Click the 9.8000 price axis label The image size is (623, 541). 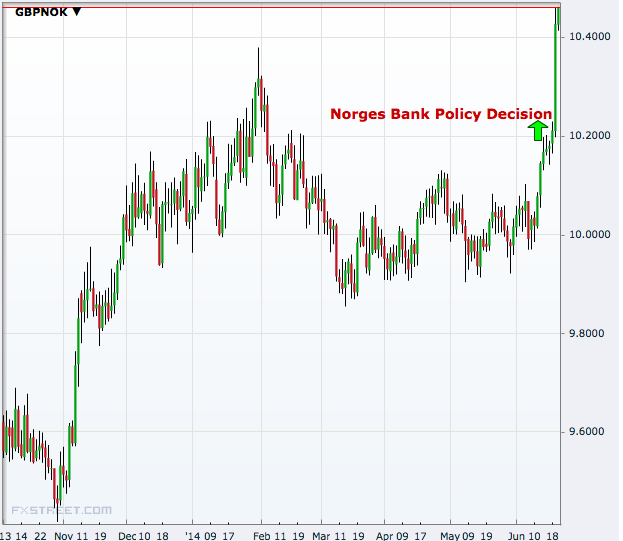(x=586, y=333)
